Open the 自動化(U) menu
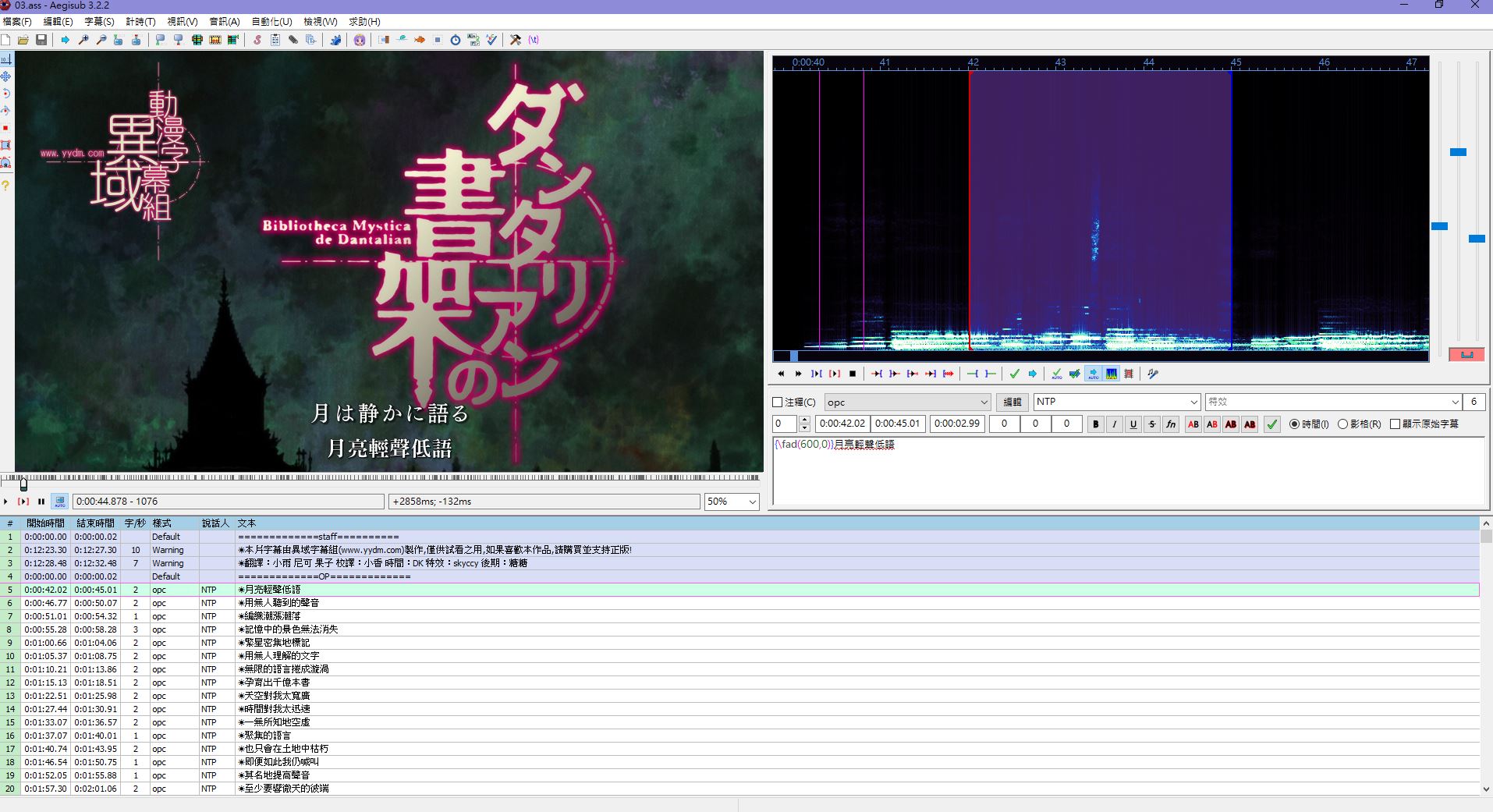The image size is (1493, 812). 271,22
